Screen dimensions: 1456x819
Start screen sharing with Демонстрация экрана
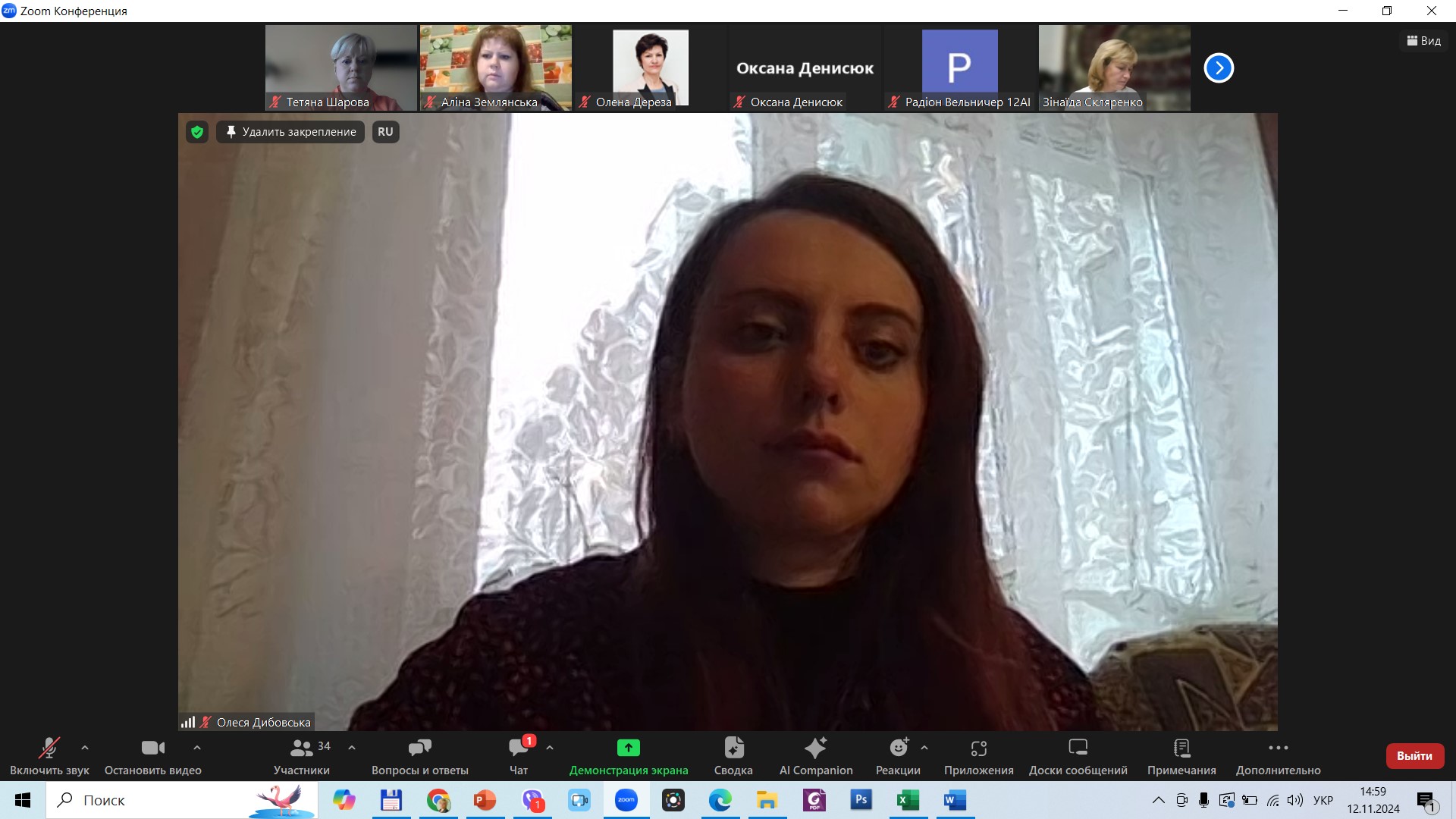pyautogui.click(x=628, y=756)
